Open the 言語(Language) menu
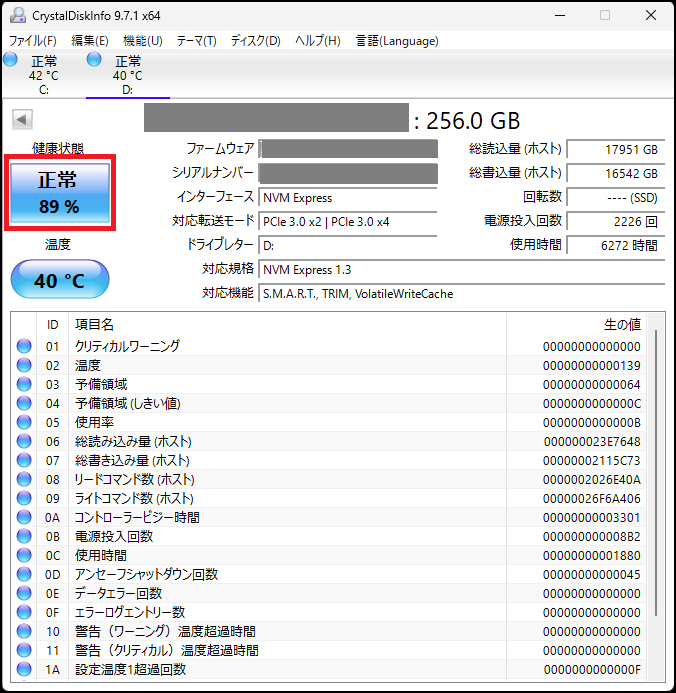 397,41
